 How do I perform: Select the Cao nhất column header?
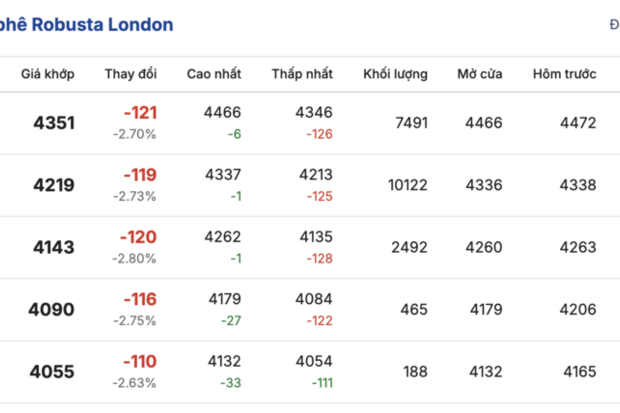(214, 74)
